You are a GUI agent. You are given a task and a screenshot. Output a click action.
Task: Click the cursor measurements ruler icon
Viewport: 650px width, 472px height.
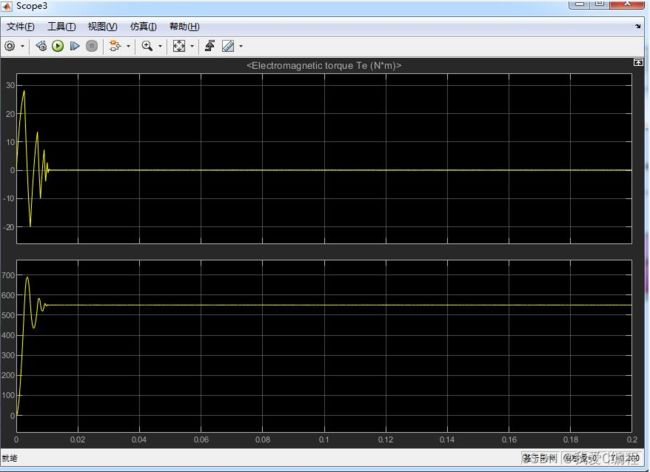click(x=228, y=46)
